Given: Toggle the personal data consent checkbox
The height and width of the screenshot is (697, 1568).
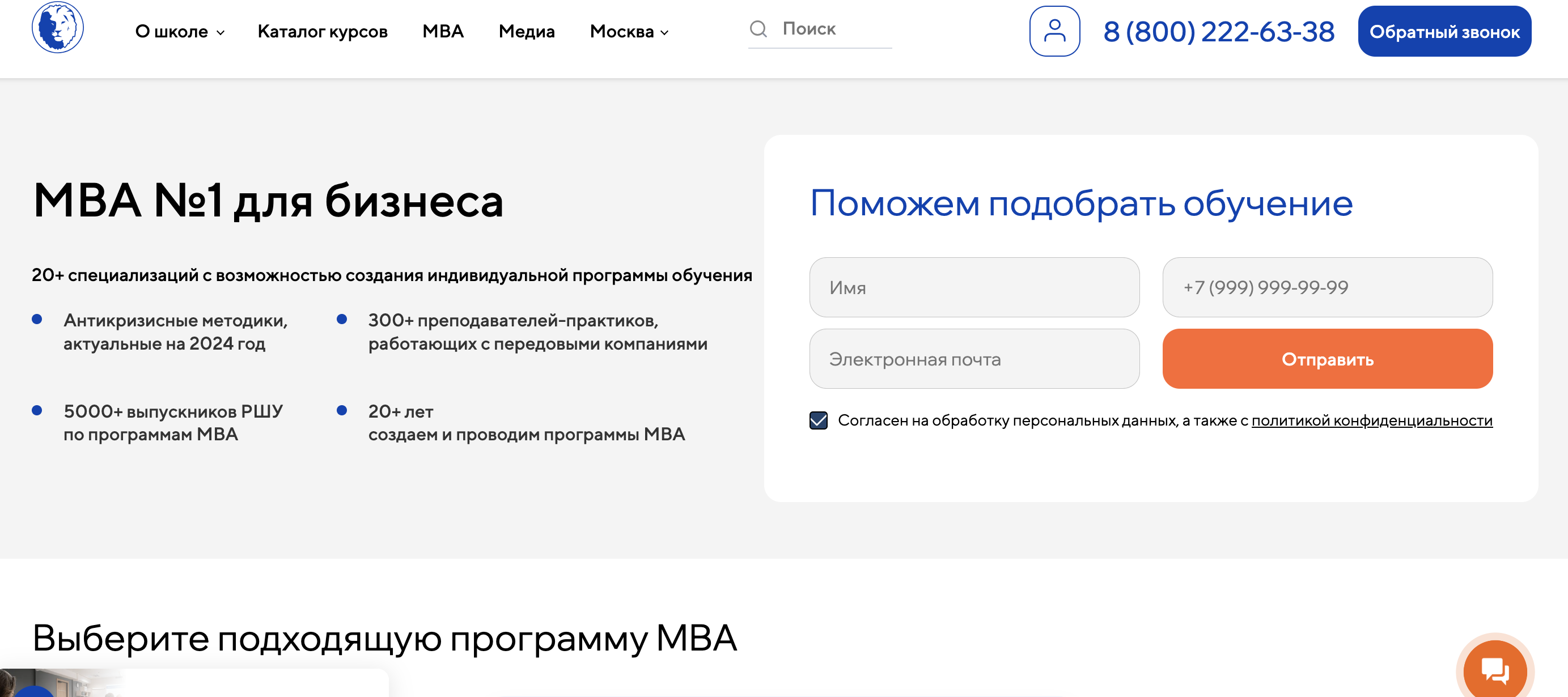Looking at the screenshot, I should [x=818, y=420].
